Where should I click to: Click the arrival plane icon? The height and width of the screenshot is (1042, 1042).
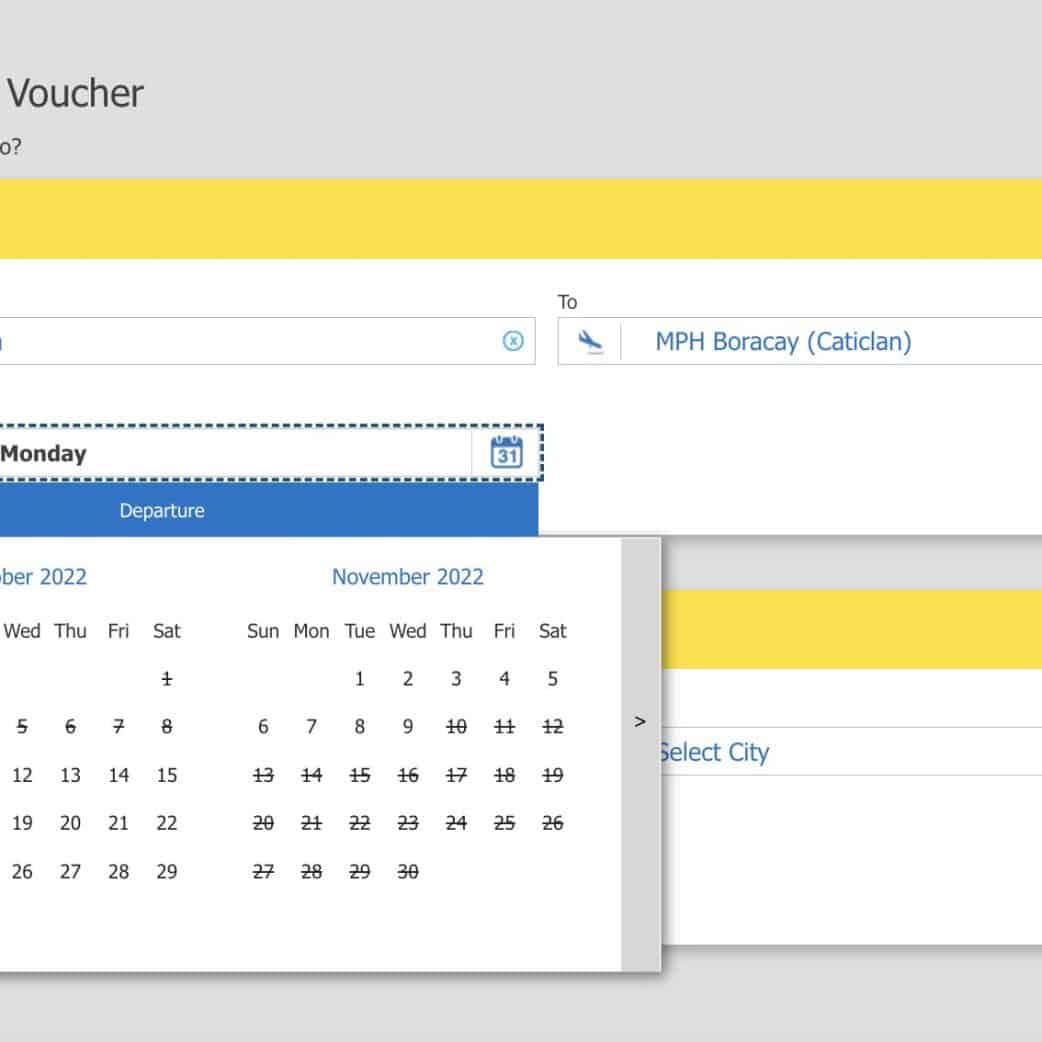[x=591, y=342]
